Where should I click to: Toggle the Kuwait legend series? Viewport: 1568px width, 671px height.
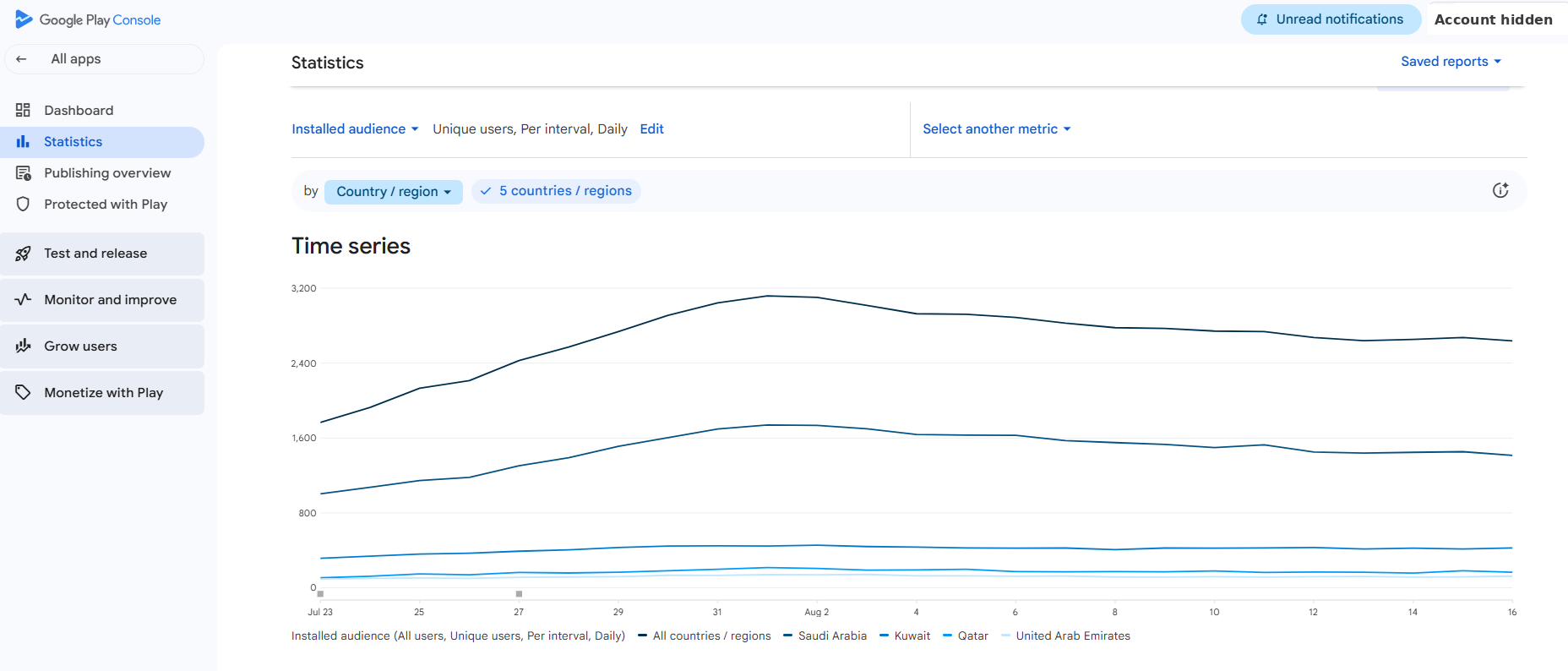(905, 636)
